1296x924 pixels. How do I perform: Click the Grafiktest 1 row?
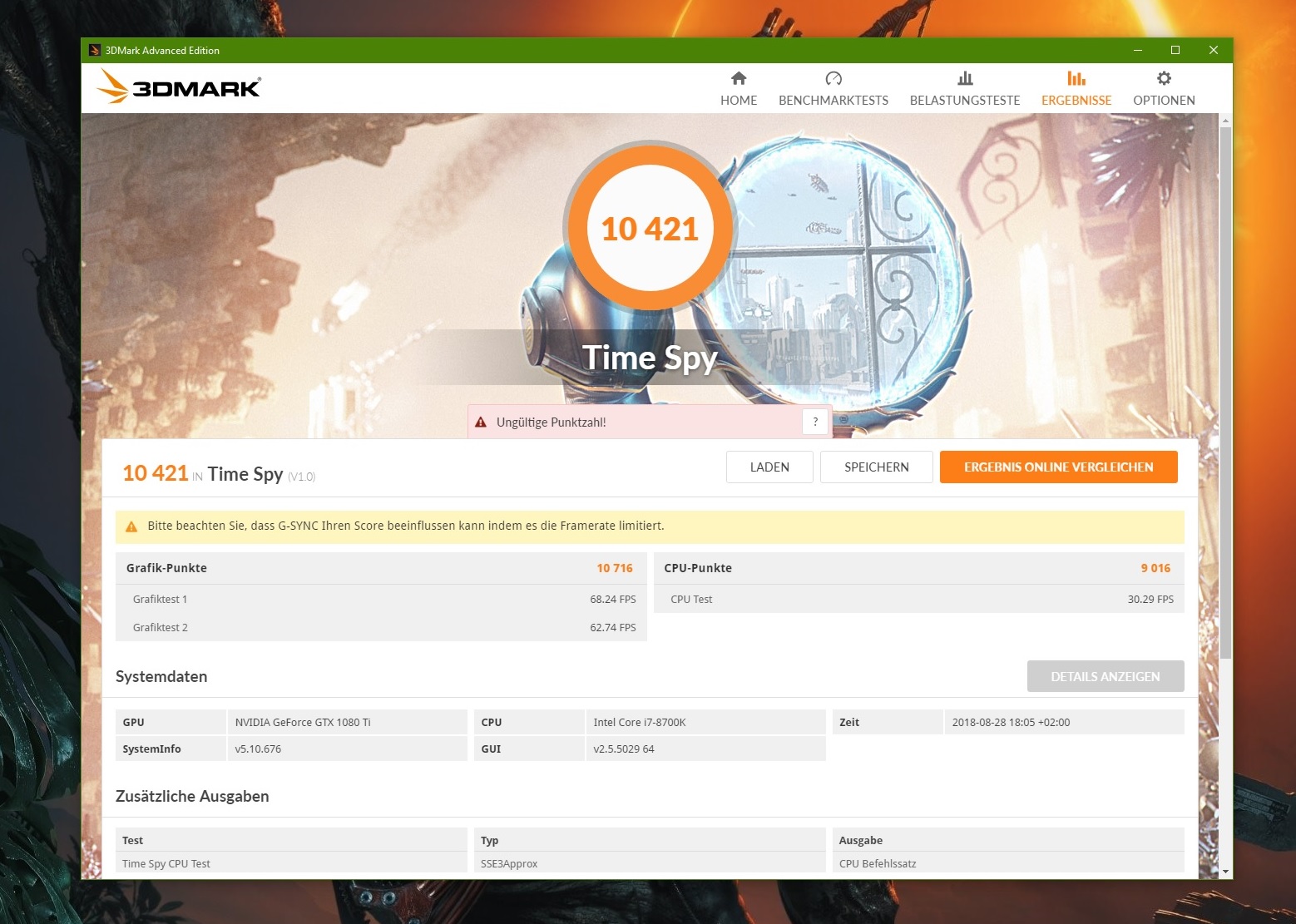pos(381,599)
